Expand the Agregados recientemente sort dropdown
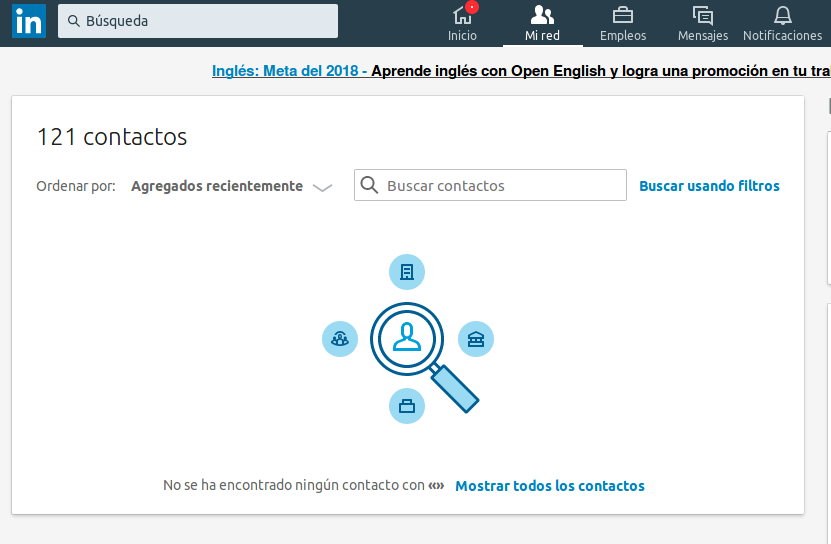The image size is (831, 544). point(217,186)
